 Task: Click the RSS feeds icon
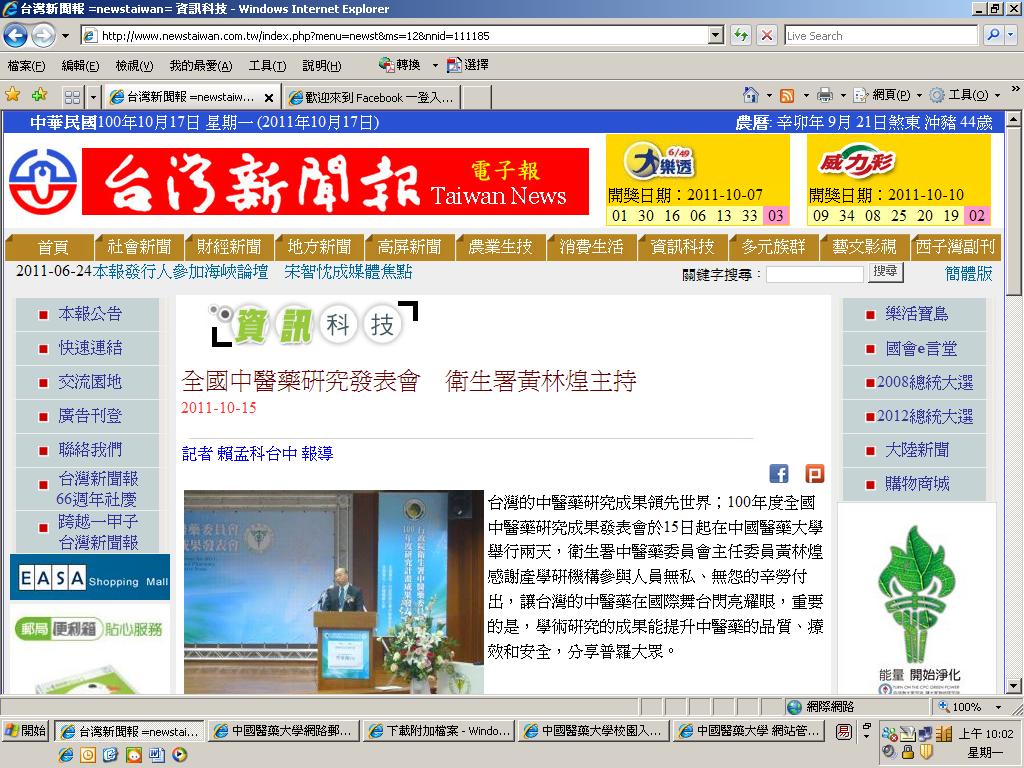pos(787,96)
